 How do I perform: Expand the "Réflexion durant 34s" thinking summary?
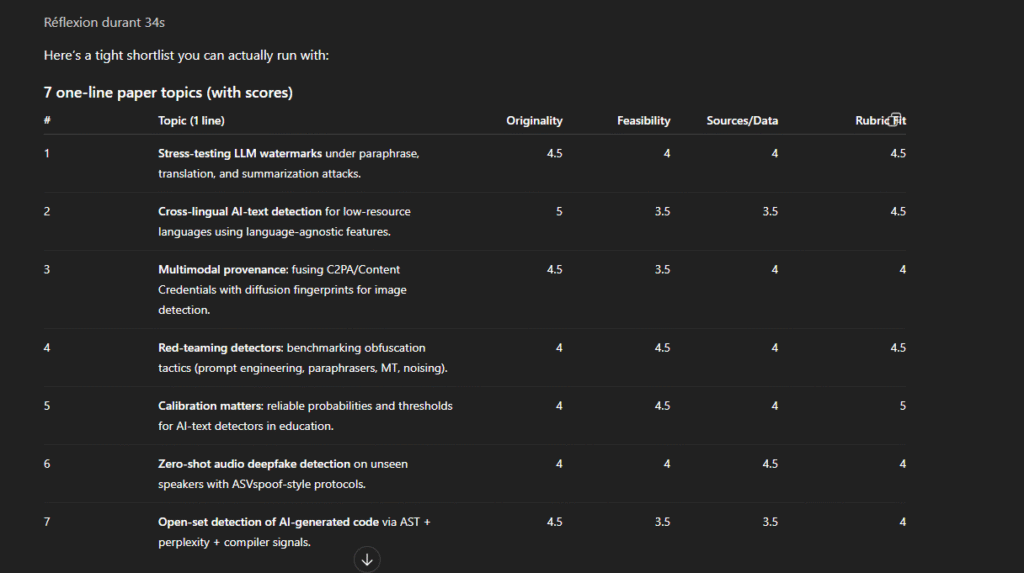(96, 22)
